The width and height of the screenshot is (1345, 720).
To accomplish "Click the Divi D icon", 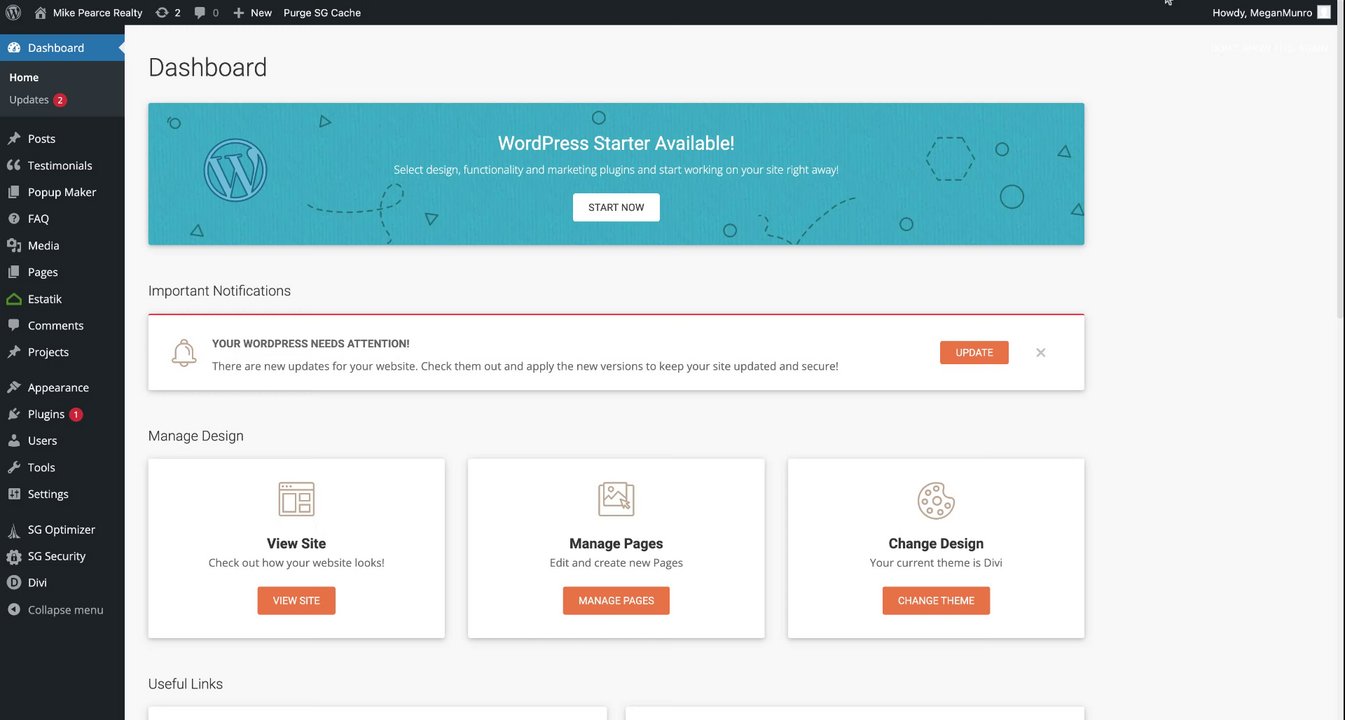I will [14, 583].
